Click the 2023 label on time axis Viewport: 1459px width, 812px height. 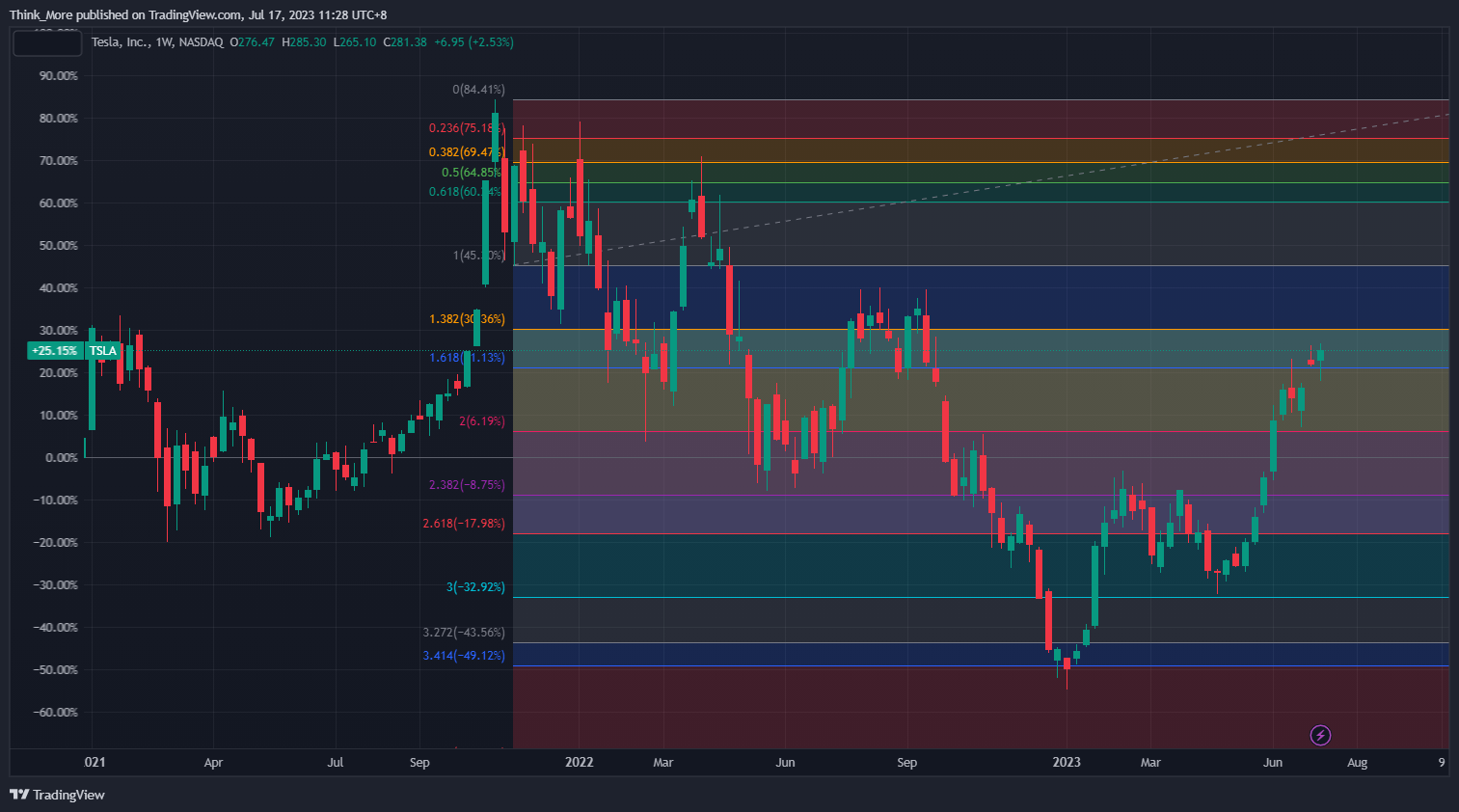pyautogui.click(x=1067, y=763)
